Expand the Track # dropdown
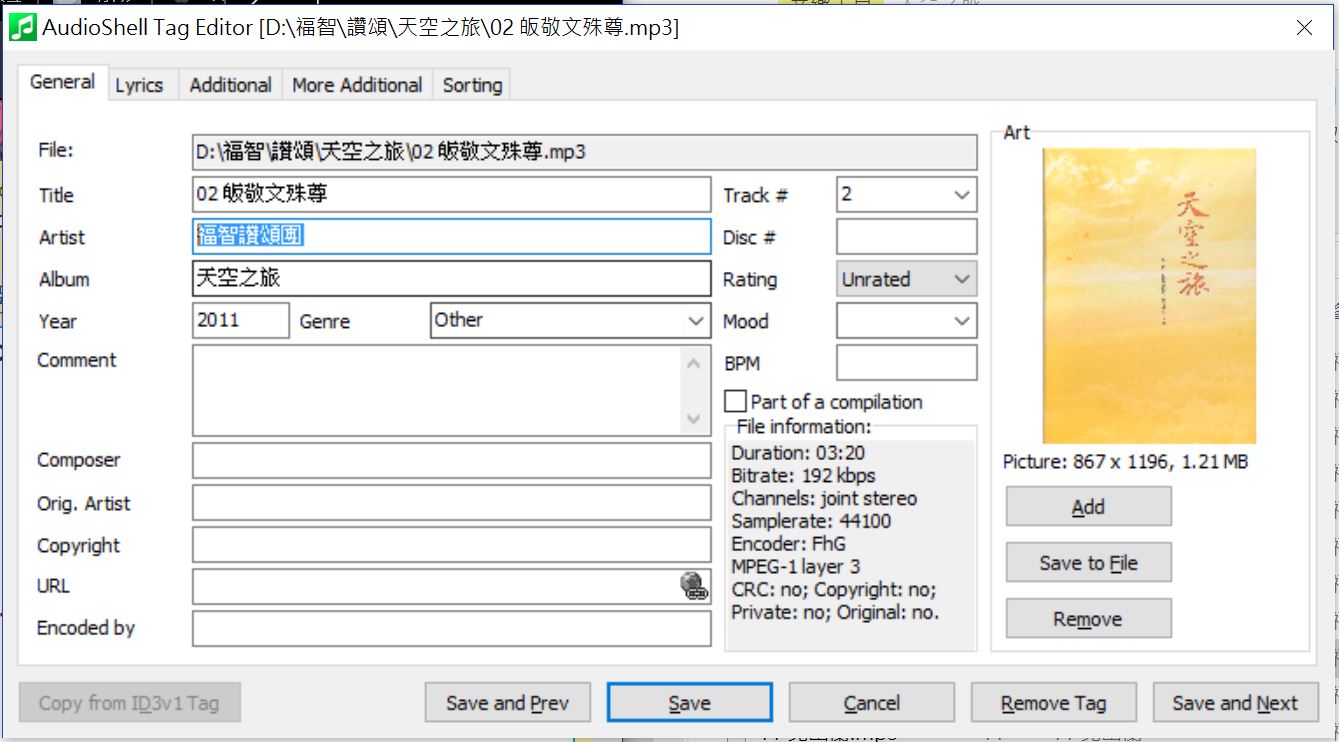 pos(962,195)
